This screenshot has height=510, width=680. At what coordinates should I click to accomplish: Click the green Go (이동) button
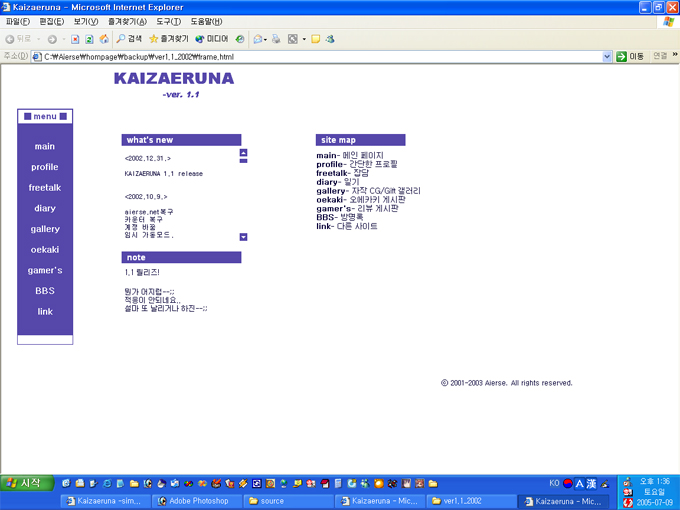(x=630, y=56)
